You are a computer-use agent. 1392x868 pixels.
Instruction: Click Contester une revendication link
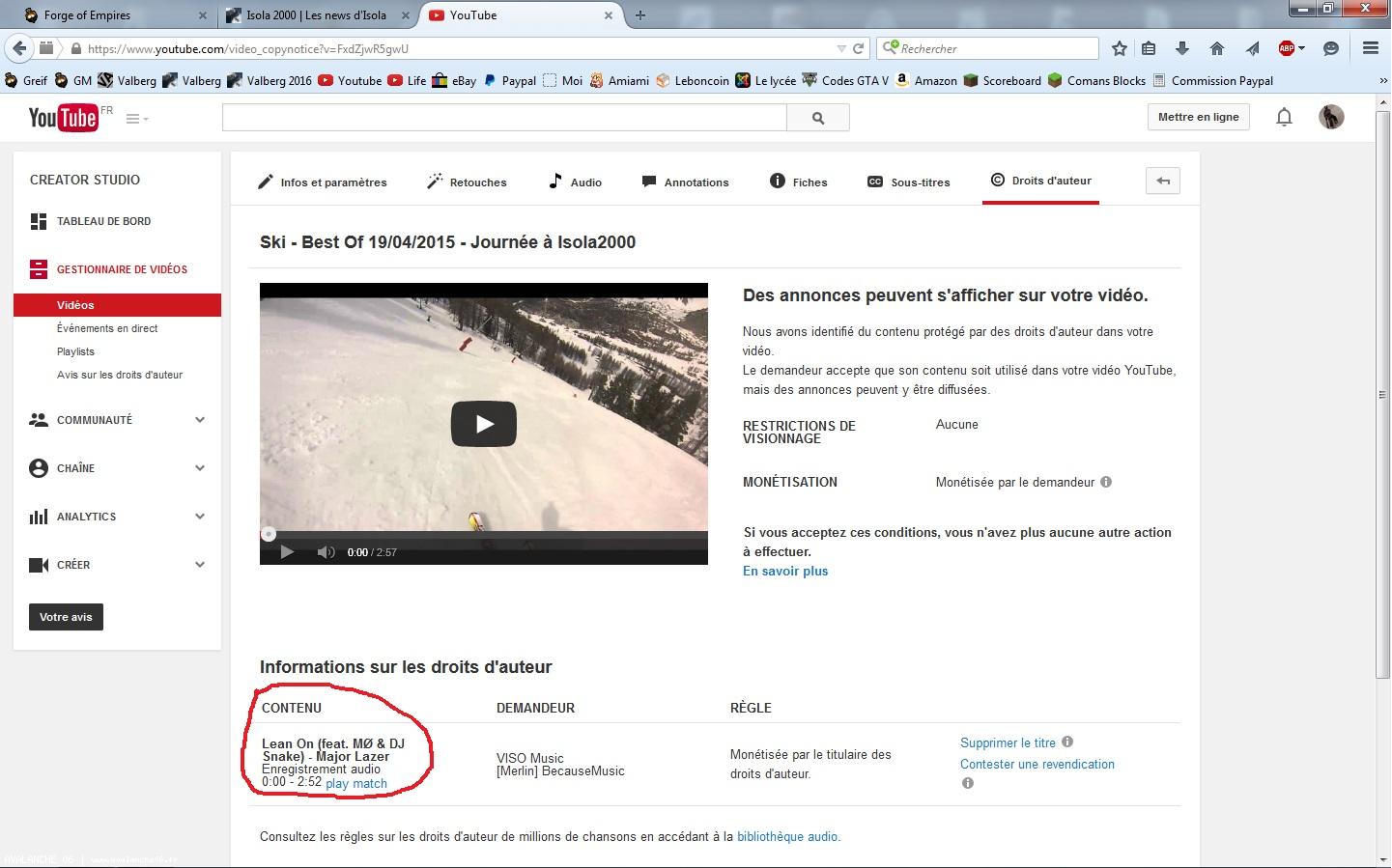tap(1037, 764)
